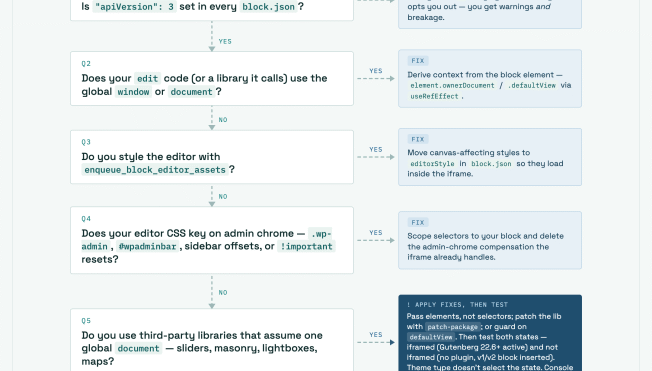Click the "document" code chip in Q2
Image resolution: width=652 pixels, height=371 pixels.
point(191,92)
